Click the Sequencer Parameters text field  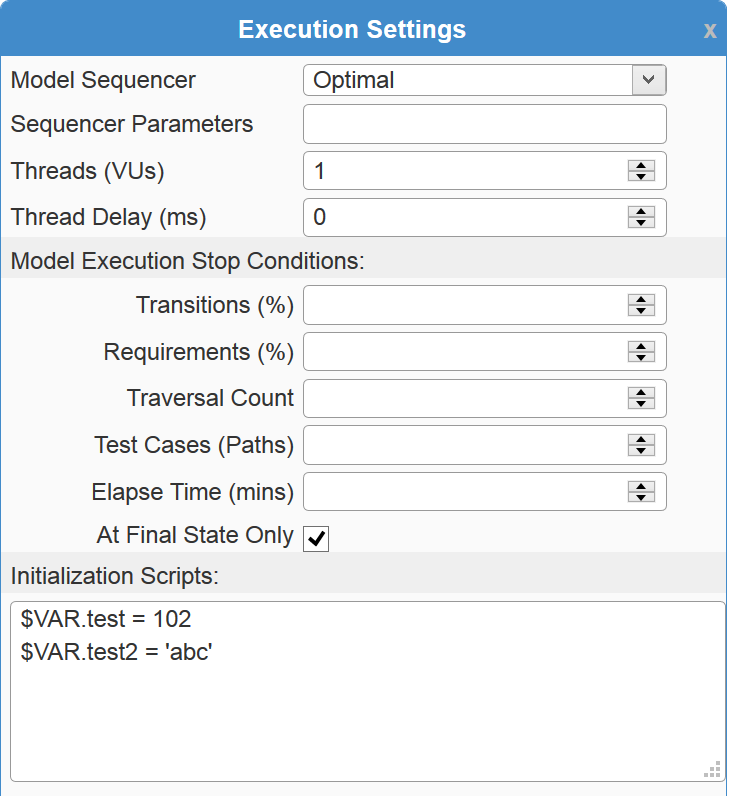pyautogui.click(x=484, y=124)
